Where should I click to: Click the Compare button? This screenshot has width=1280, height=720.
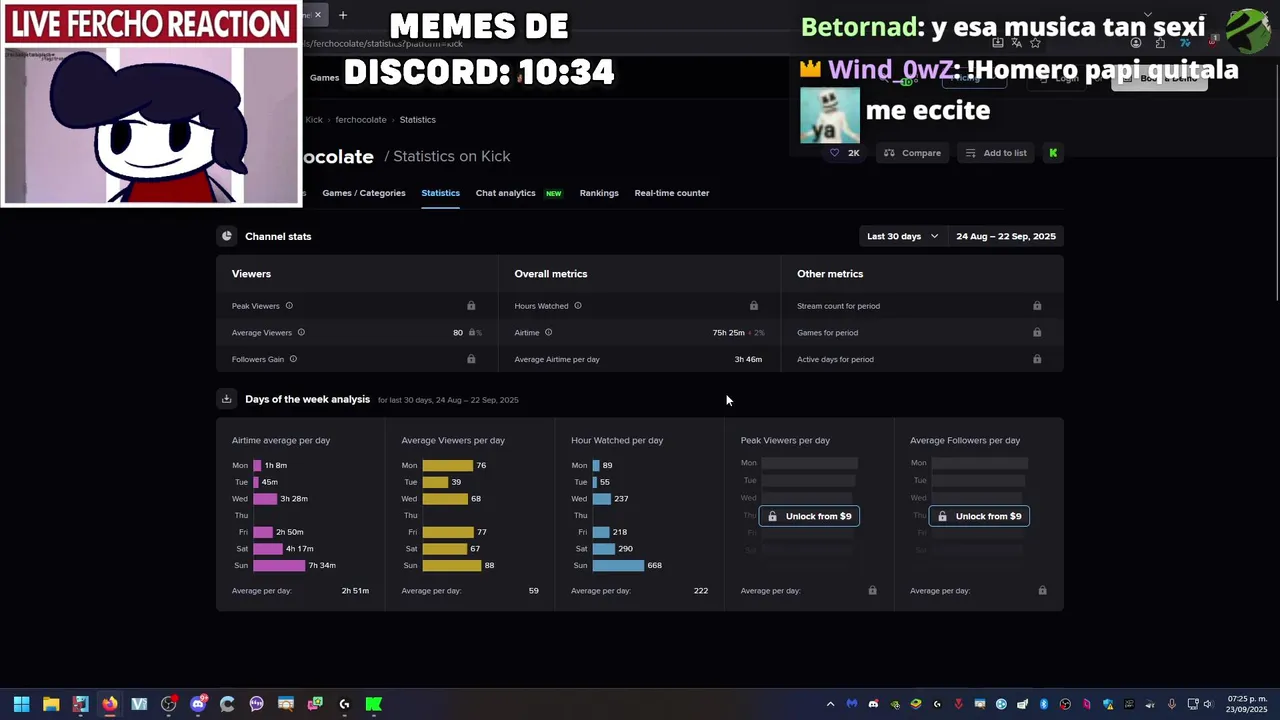[x=912, y=153]
